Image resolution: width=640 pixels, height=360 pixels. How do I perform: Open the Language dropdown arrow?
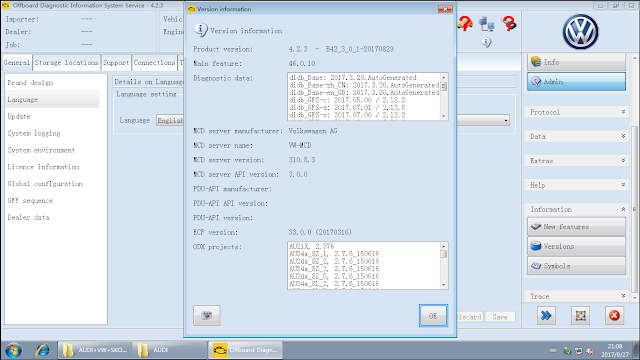tap(506, 120)
